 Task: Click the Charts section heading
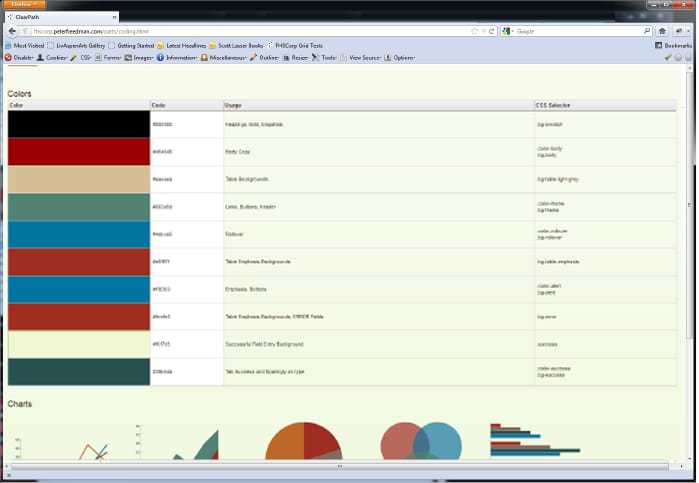(x=20, y=404)
